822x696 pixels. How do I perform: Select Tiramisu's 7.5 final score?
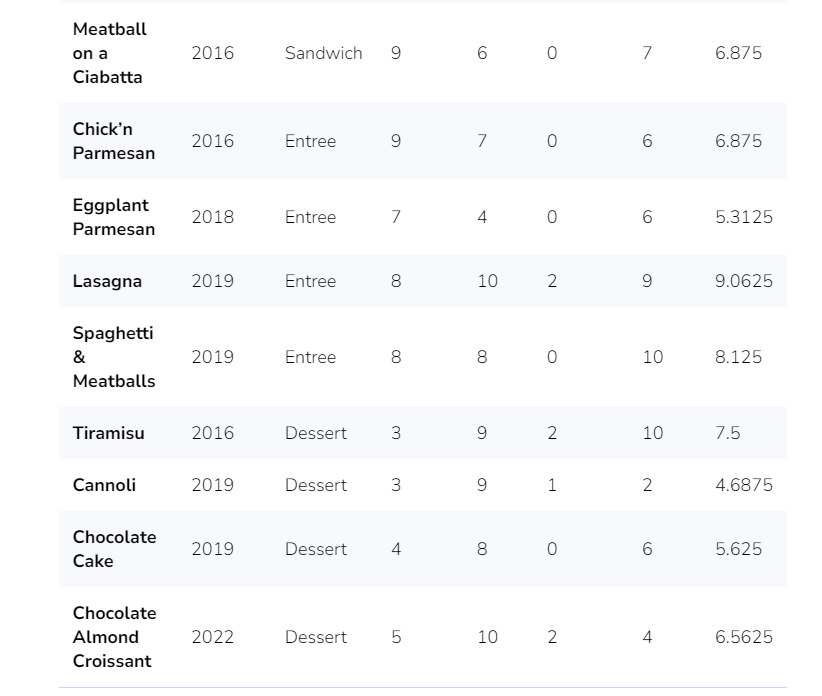[x=727, y=433]
